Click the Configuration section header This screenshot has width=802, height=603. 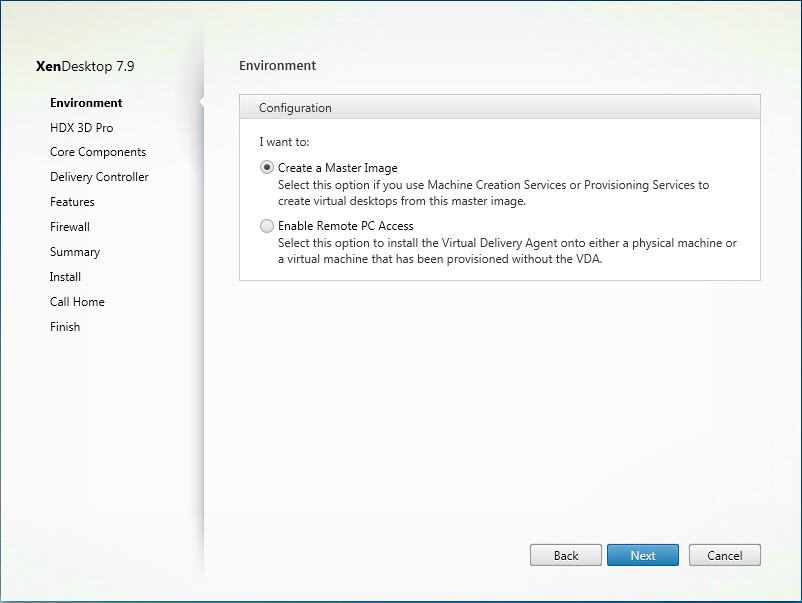(500, 107)
